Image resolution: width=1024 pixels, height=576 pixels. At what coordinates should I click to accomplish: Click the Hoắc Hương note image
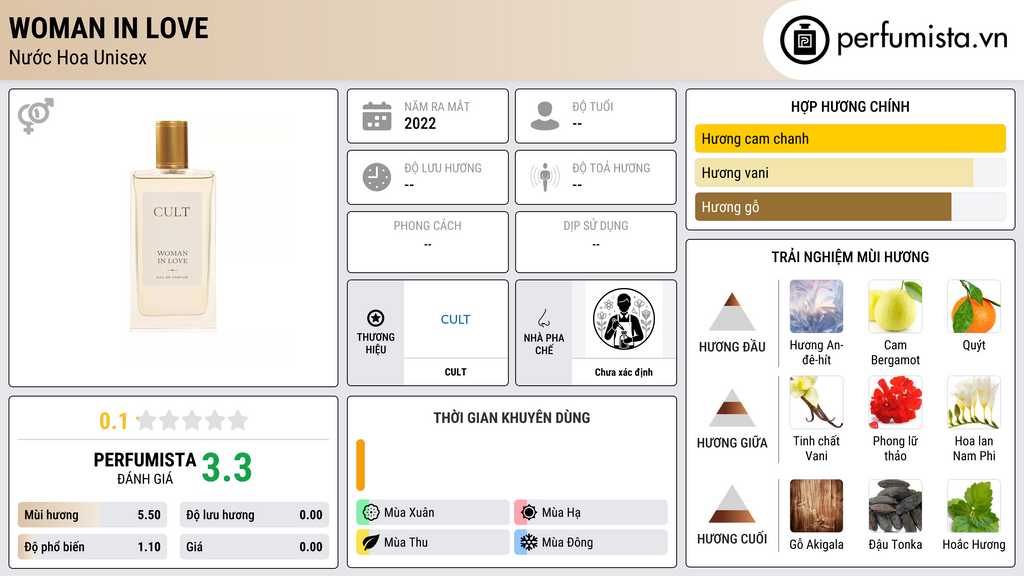(x=974, y=506)
